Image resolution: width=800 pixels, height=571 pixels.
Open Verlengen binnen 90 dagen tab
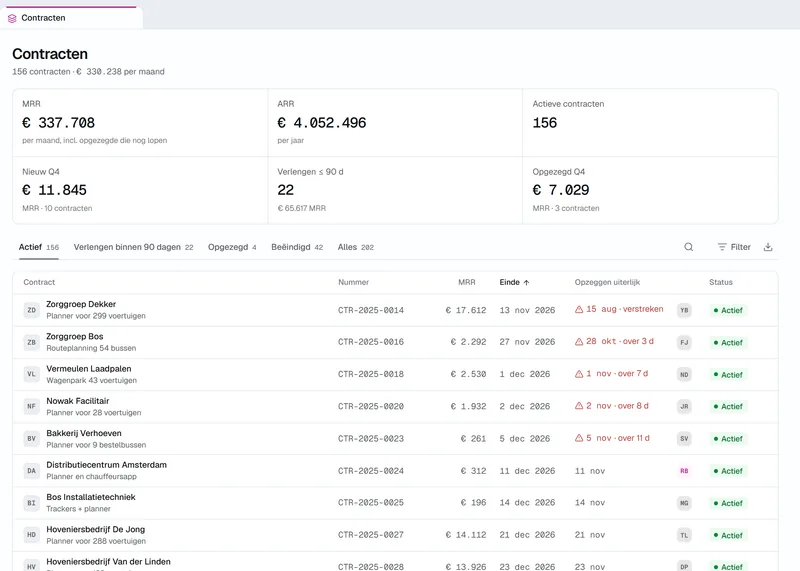coord(133,247)
